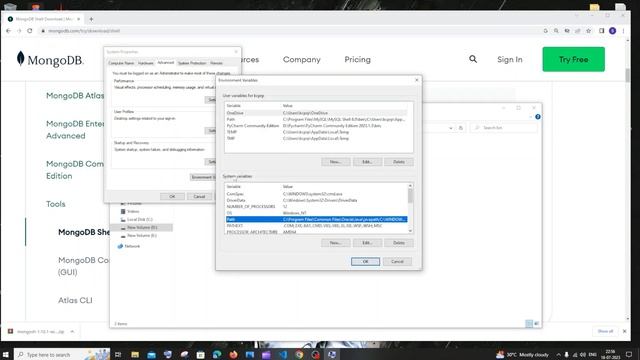The width and height of the screenshot is (640, 360).
Task: Click scroll-up arrow of system variables list
Action: tap(410, 186)
